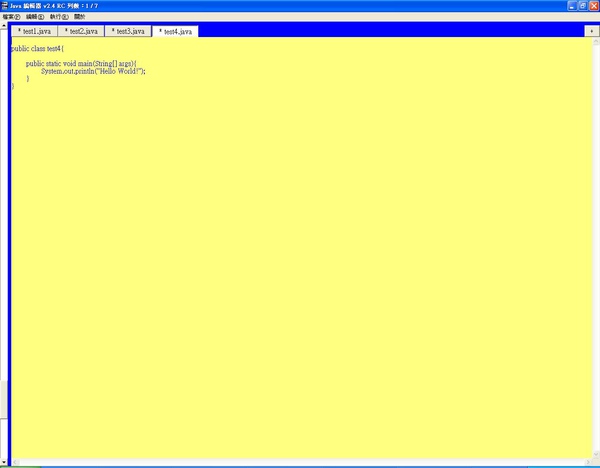Minimize the Java editor window
The width and height of the screenshot is (600, 468).
[x=572, y=6]
